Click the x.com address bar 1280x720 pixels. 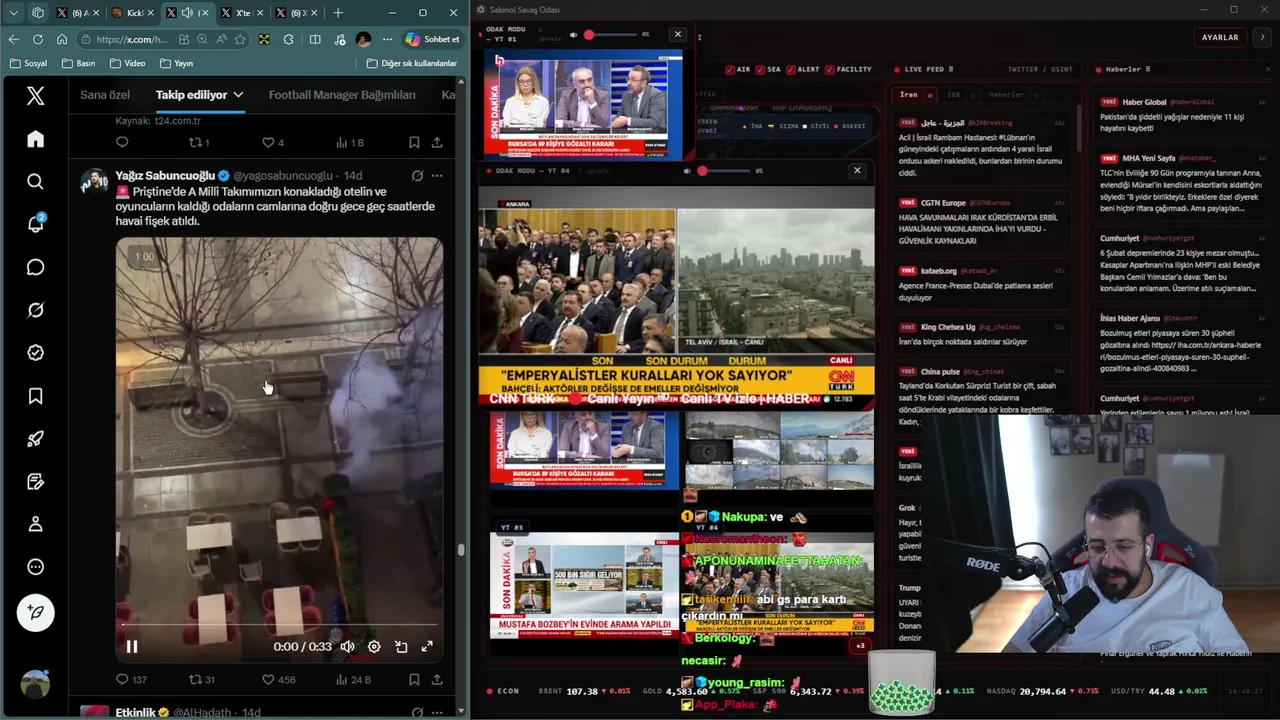click(132, 39)
